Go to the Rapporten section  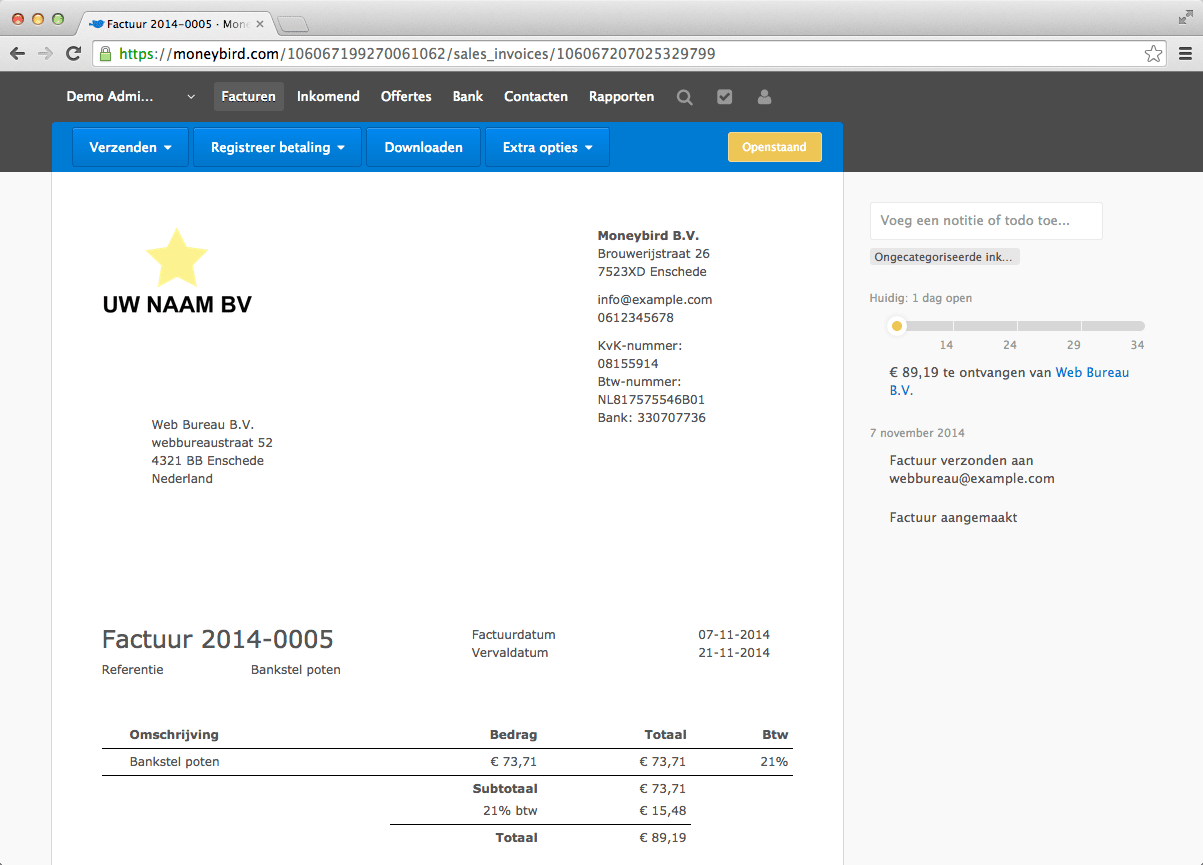[621, 96]
